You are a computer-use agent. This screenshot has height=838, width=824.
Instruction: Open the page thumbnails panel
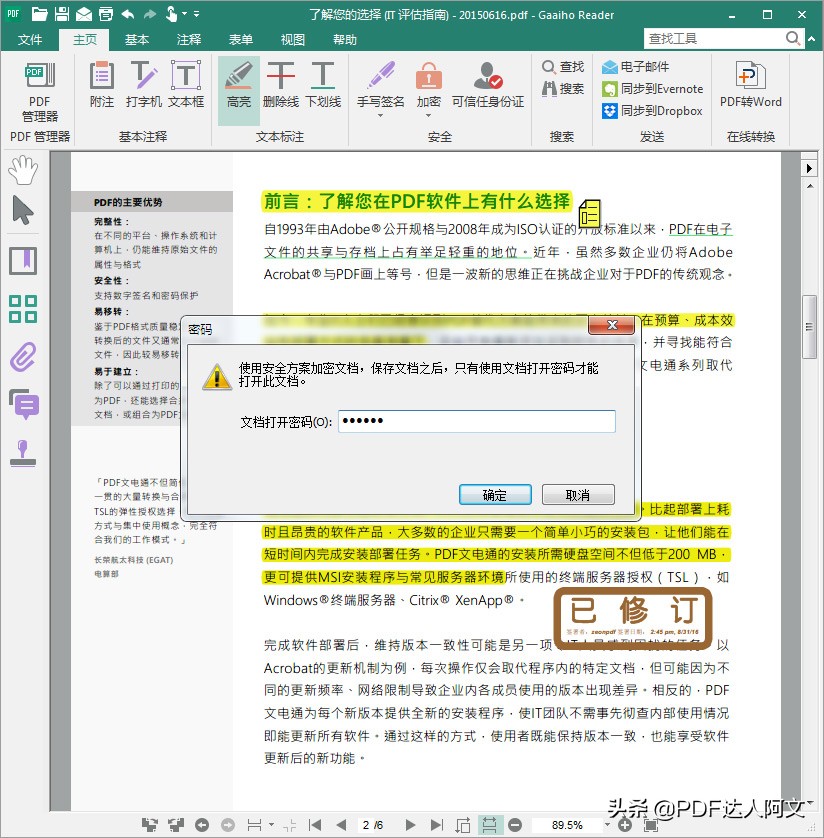tap(23, 309)
